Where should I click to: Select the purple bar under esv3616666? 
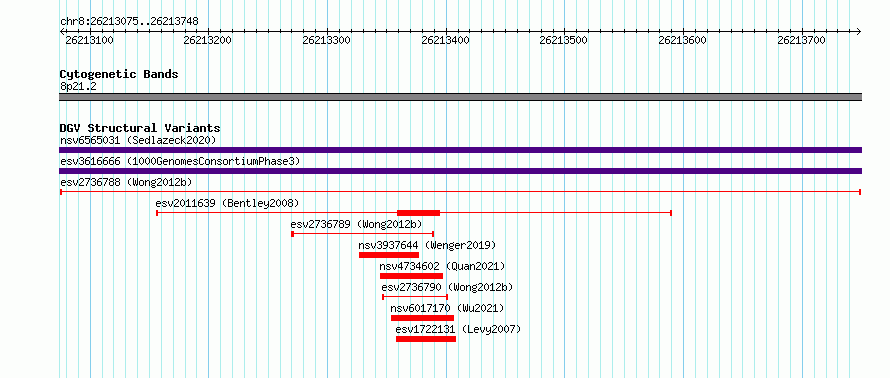(460, 171)
